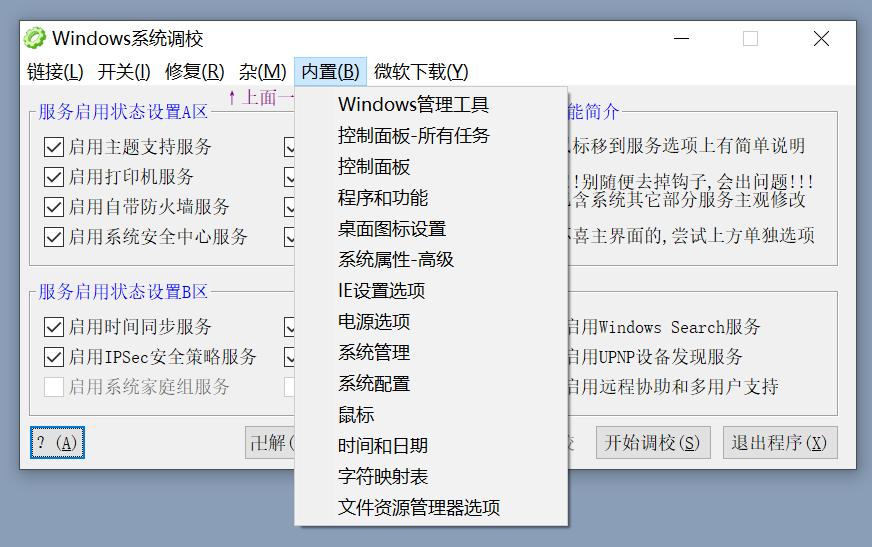Open the 微软下载(Y) menu
This screenshot has height=547, width=872.
pyautogui.click(x=421, y=72)
